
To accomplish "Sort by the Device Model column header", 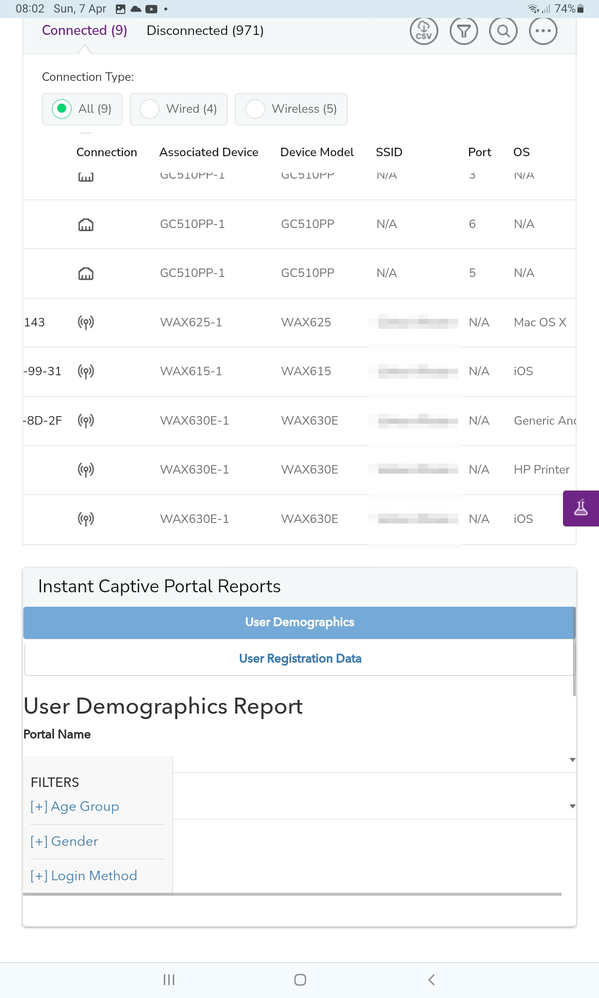I will point(317,152).
